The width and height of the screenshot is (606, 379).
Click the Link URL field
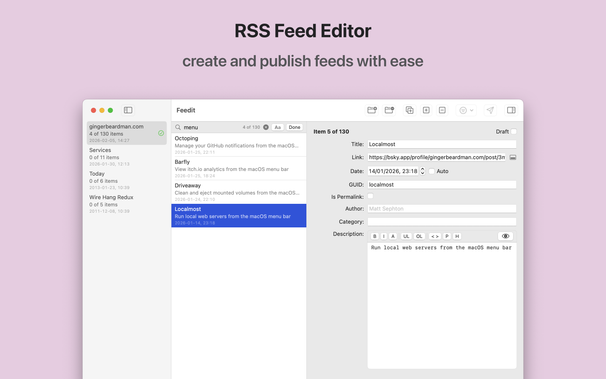(437, 157)
